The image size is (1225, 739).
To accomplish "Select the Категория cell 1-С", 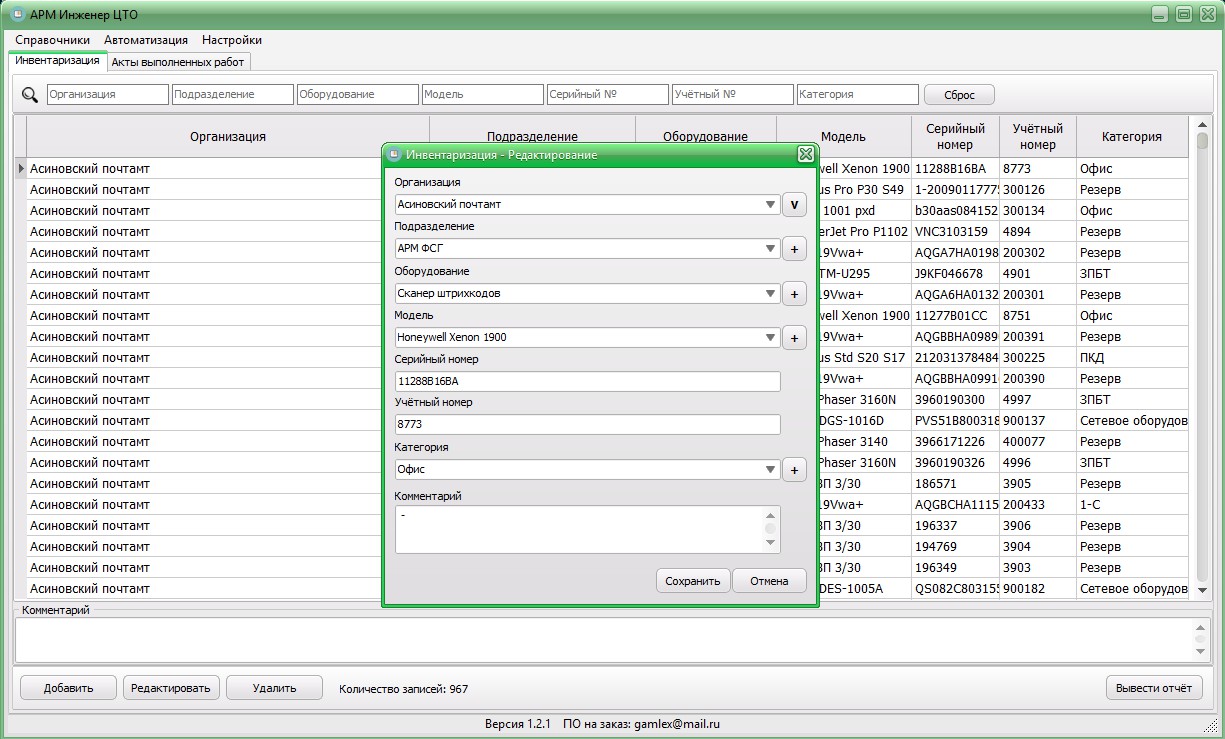I will tap(1132, 505).
